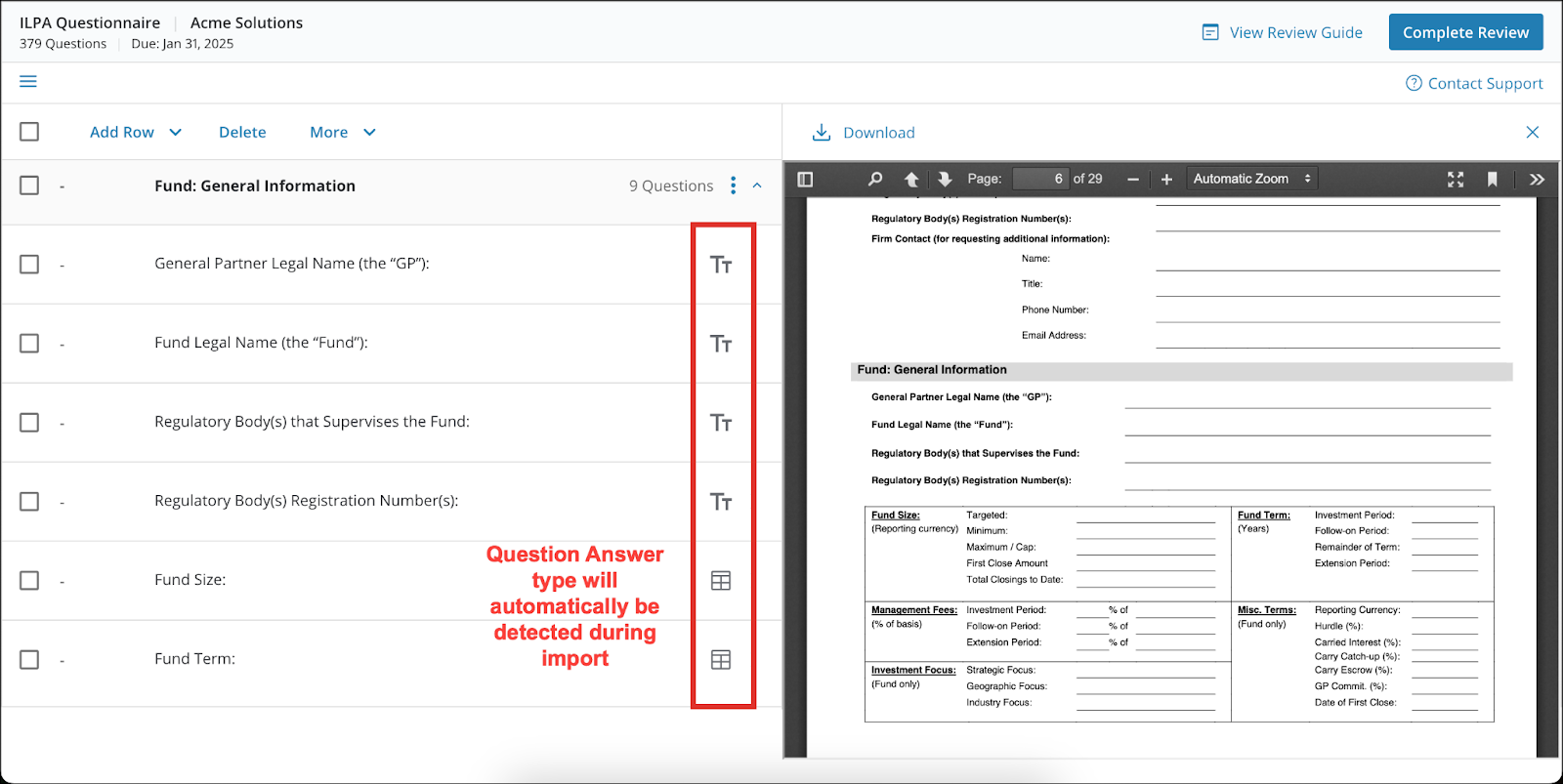The width and height of the screenshot is (1563, 784).
Task: Click the table answer type icon for Fund Size
Action: [x=721, y=581]
